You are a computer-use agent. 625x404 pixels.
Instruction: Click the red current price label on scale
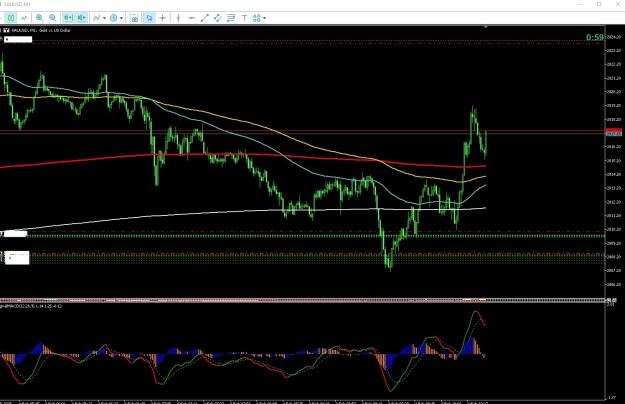614,130
